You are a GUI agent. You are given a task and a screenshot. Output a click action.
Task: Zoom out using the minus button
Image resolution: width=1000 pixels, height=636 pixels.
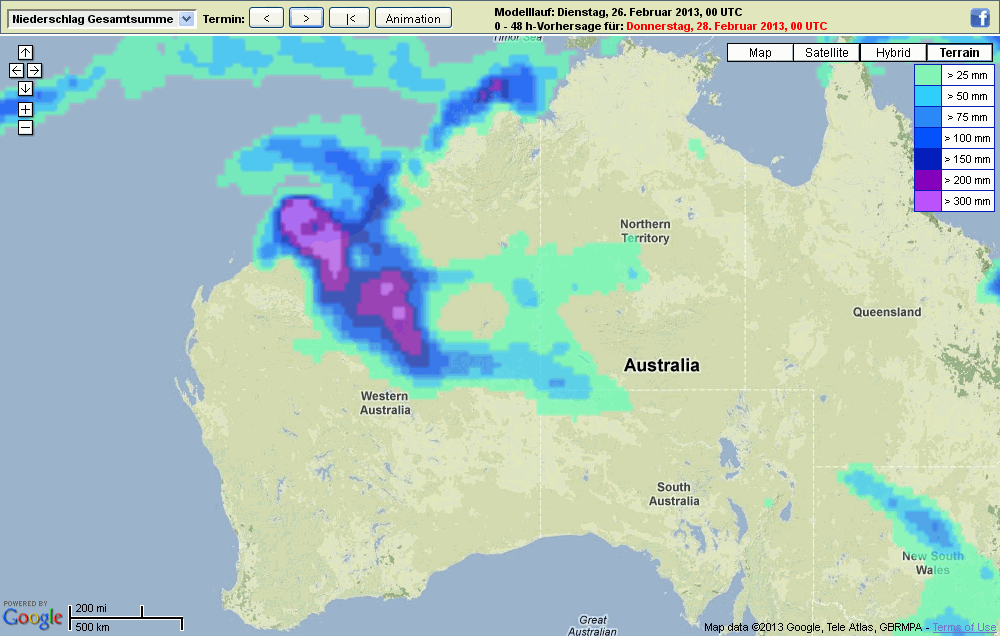coord(25,127)
